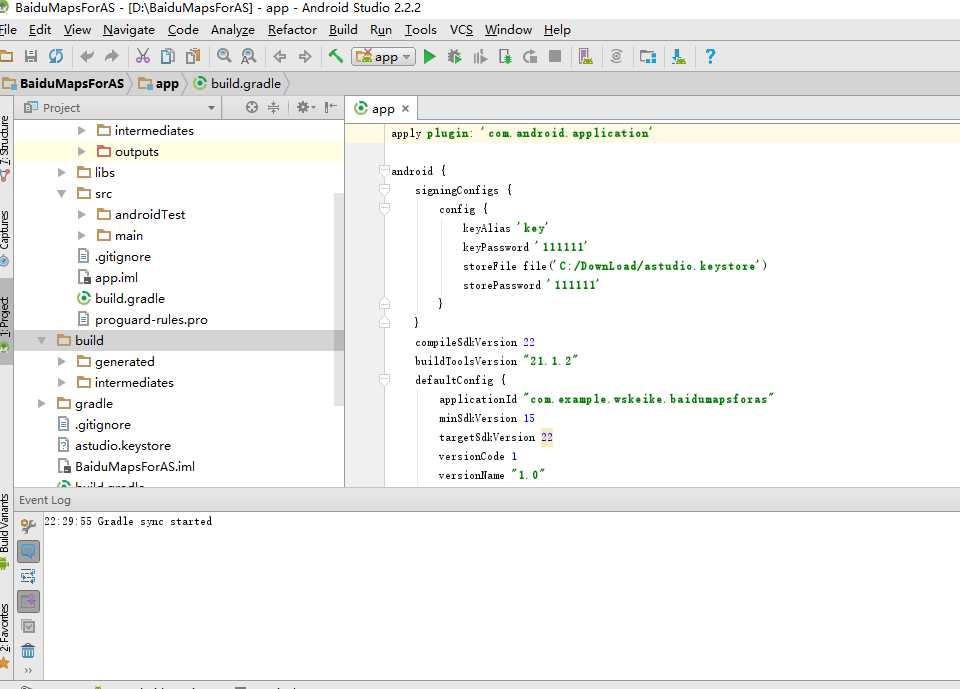Viewport: 960px width, 689px height.
Task: Click the Copy icon in toolbar
Action: coord(167,56)
